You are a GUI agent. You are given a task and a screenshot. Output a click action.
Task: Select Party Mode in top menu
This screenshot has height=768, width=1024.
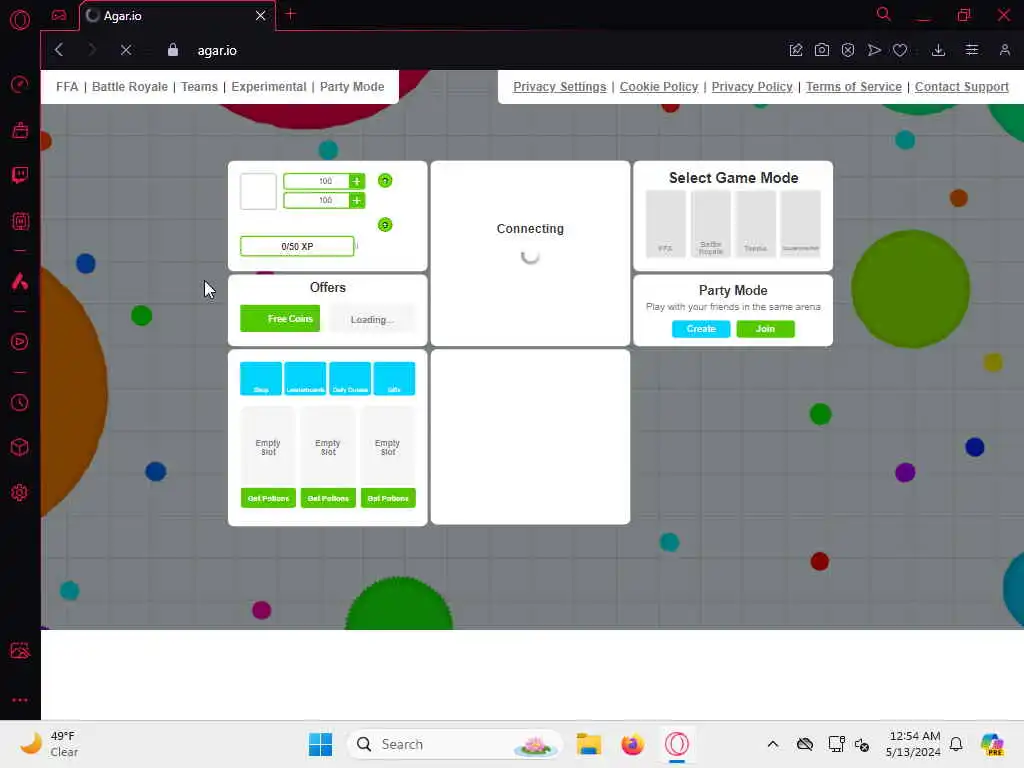click(x=351, y=87)
